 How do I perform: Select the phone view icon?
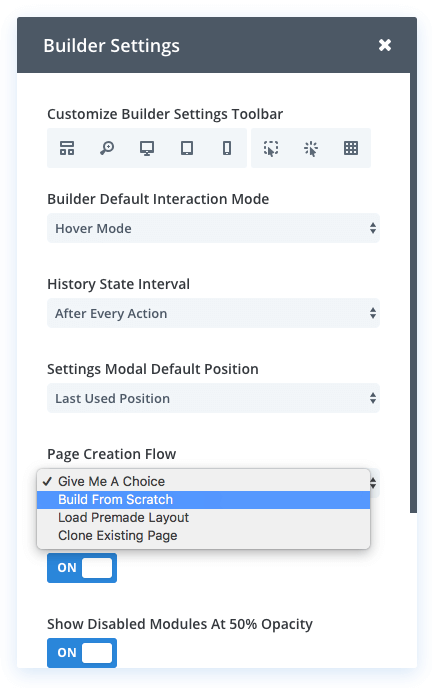coord(227,148)
